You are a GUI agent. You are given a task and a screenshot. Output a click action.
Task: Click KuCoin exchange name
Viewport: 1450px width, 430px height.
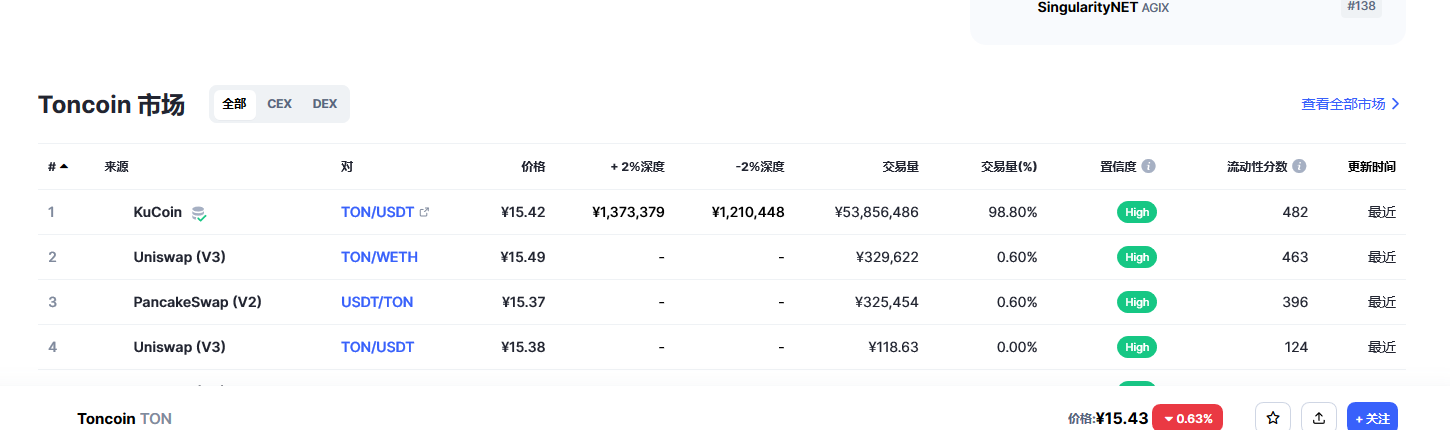tap(158, 212)
